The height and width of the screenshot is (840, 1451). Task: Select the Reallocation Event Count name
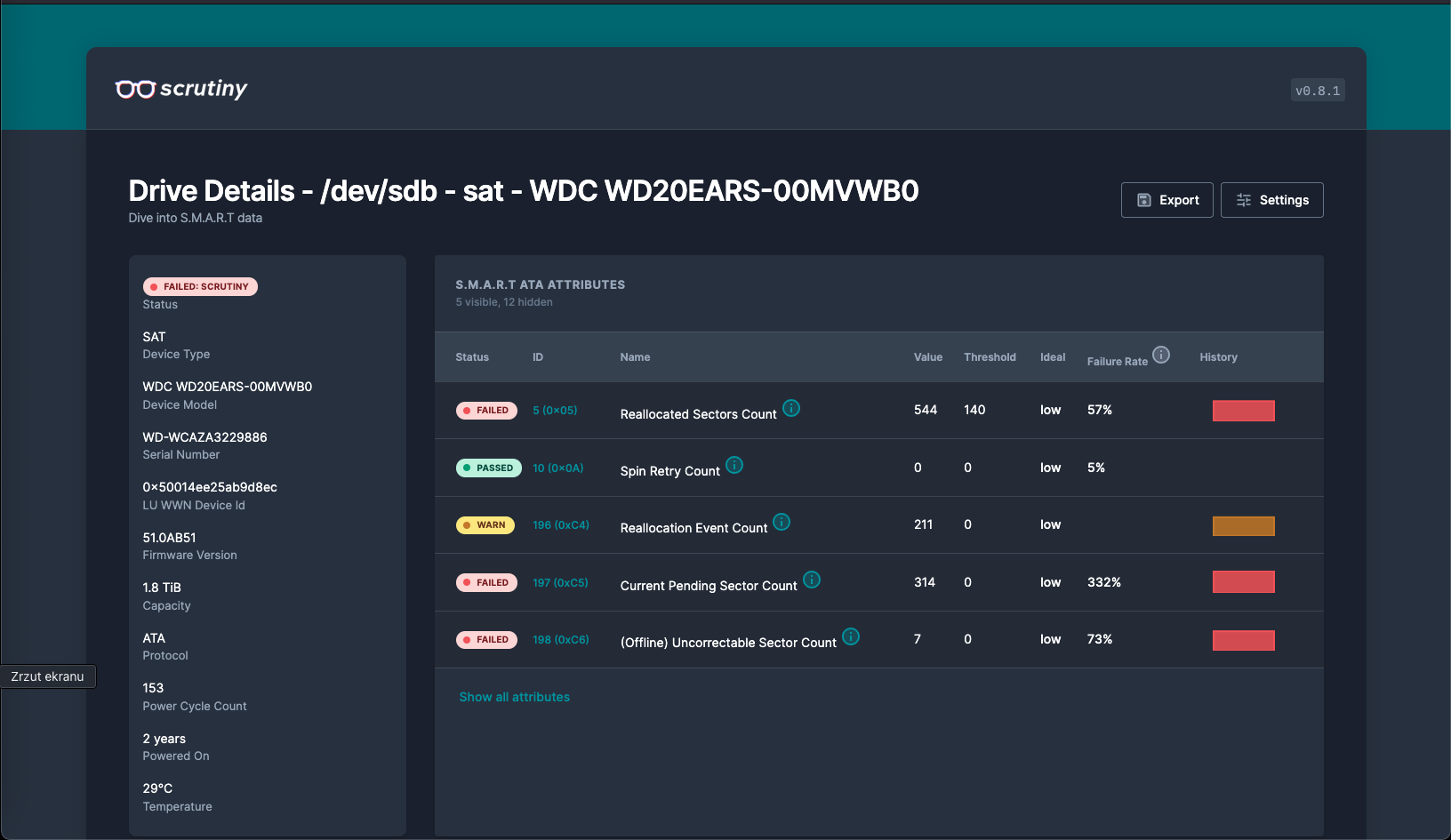click(693, 528)
